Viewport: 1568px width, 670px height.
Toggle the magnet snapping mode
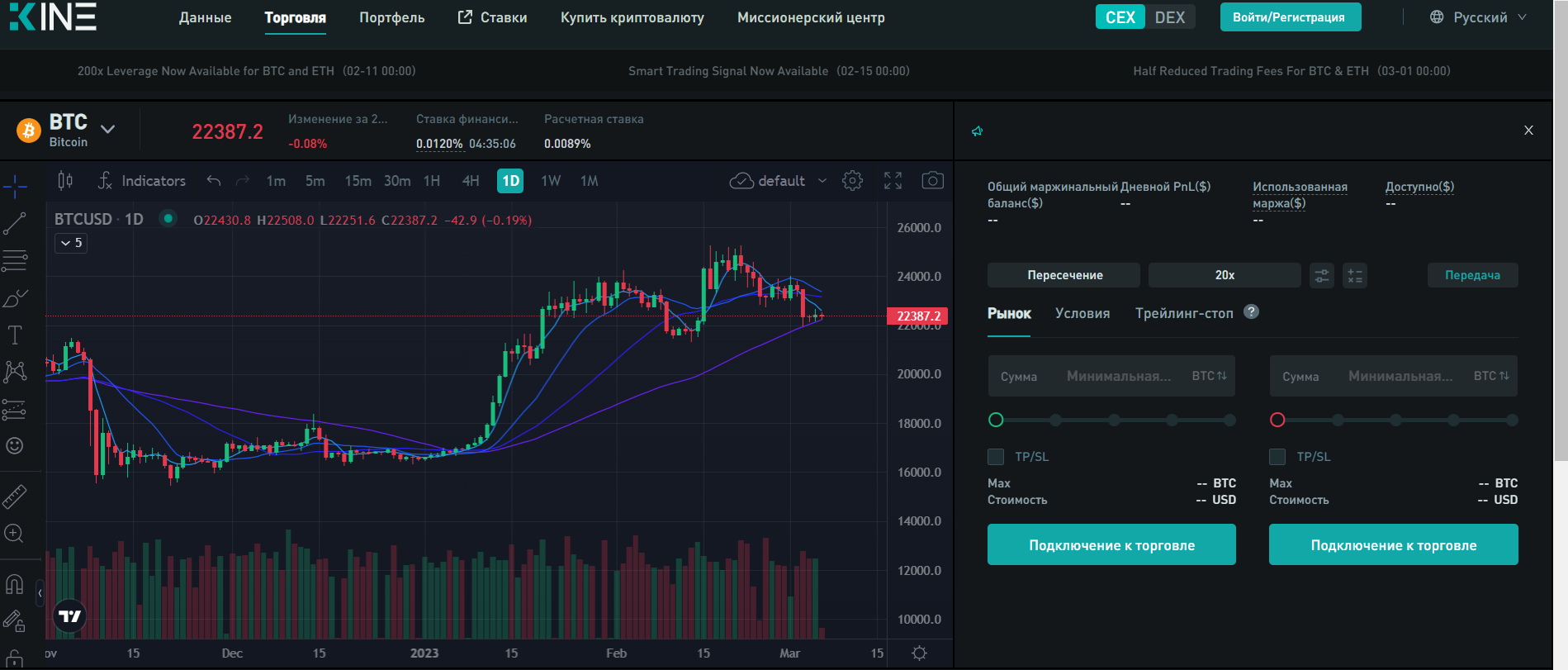tap(15, 585)
